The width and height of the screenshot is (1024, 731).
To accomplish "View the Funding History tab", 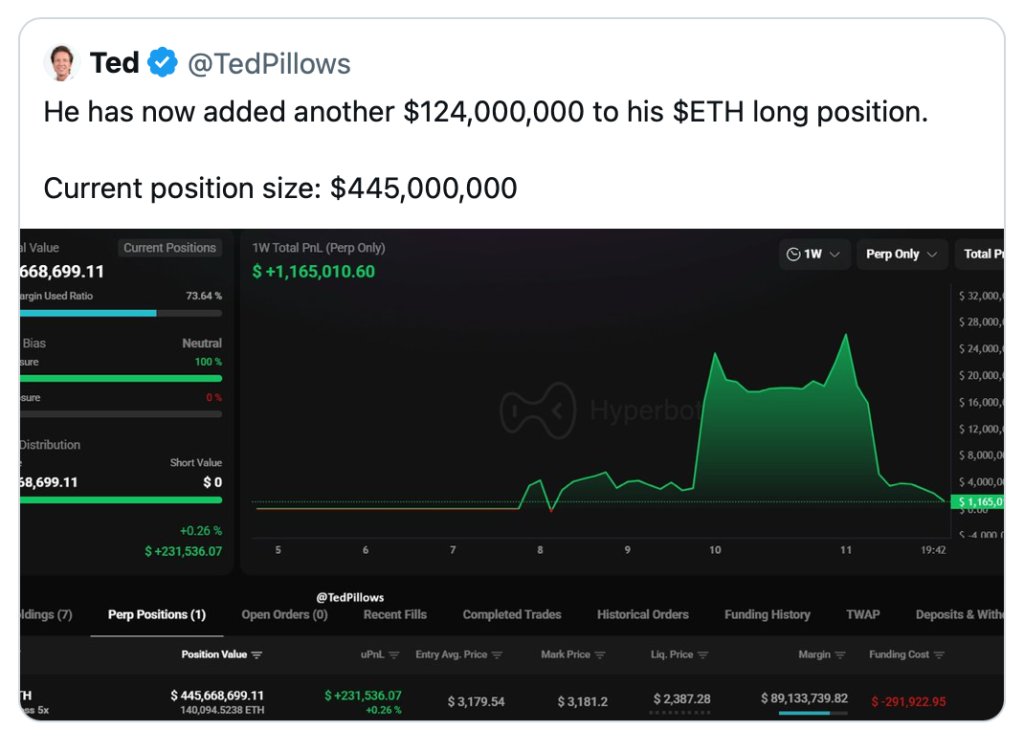I will click(x=767, y=615).
